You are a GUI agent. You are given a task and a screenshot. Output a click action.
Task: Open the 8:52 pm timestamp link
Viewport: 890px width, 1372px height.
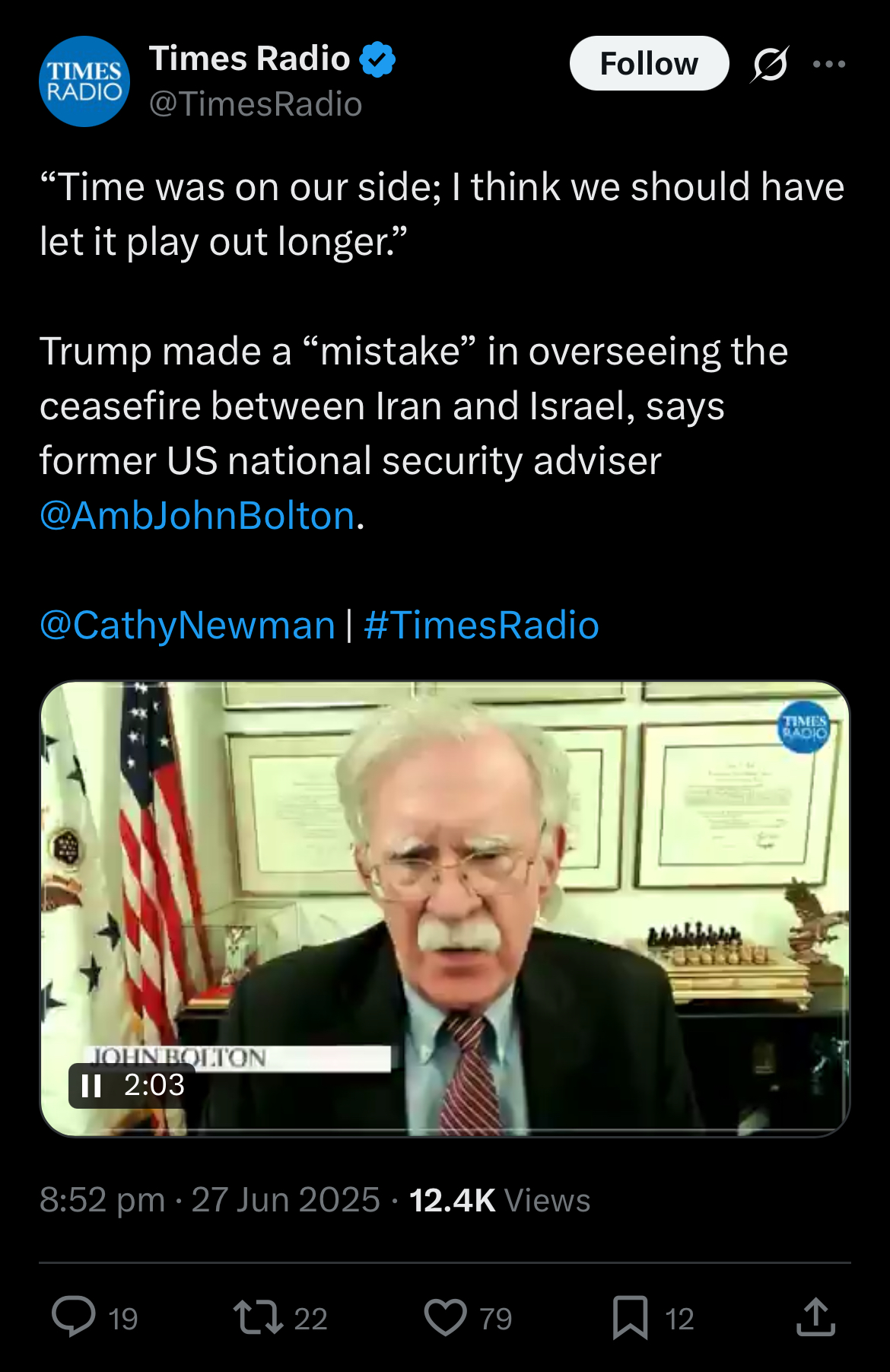102,1200
